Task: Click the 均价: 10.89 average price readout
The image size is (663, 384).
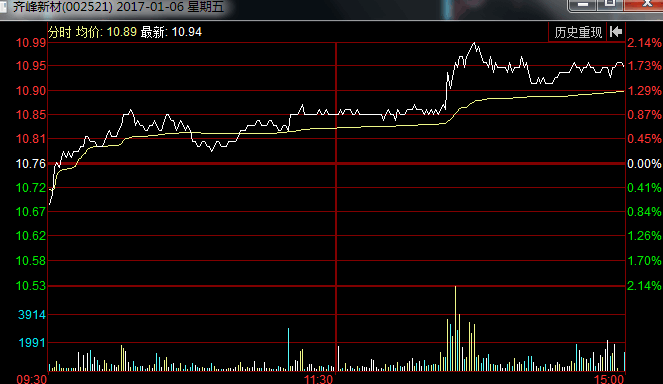Action: click(x=106, y=32)
